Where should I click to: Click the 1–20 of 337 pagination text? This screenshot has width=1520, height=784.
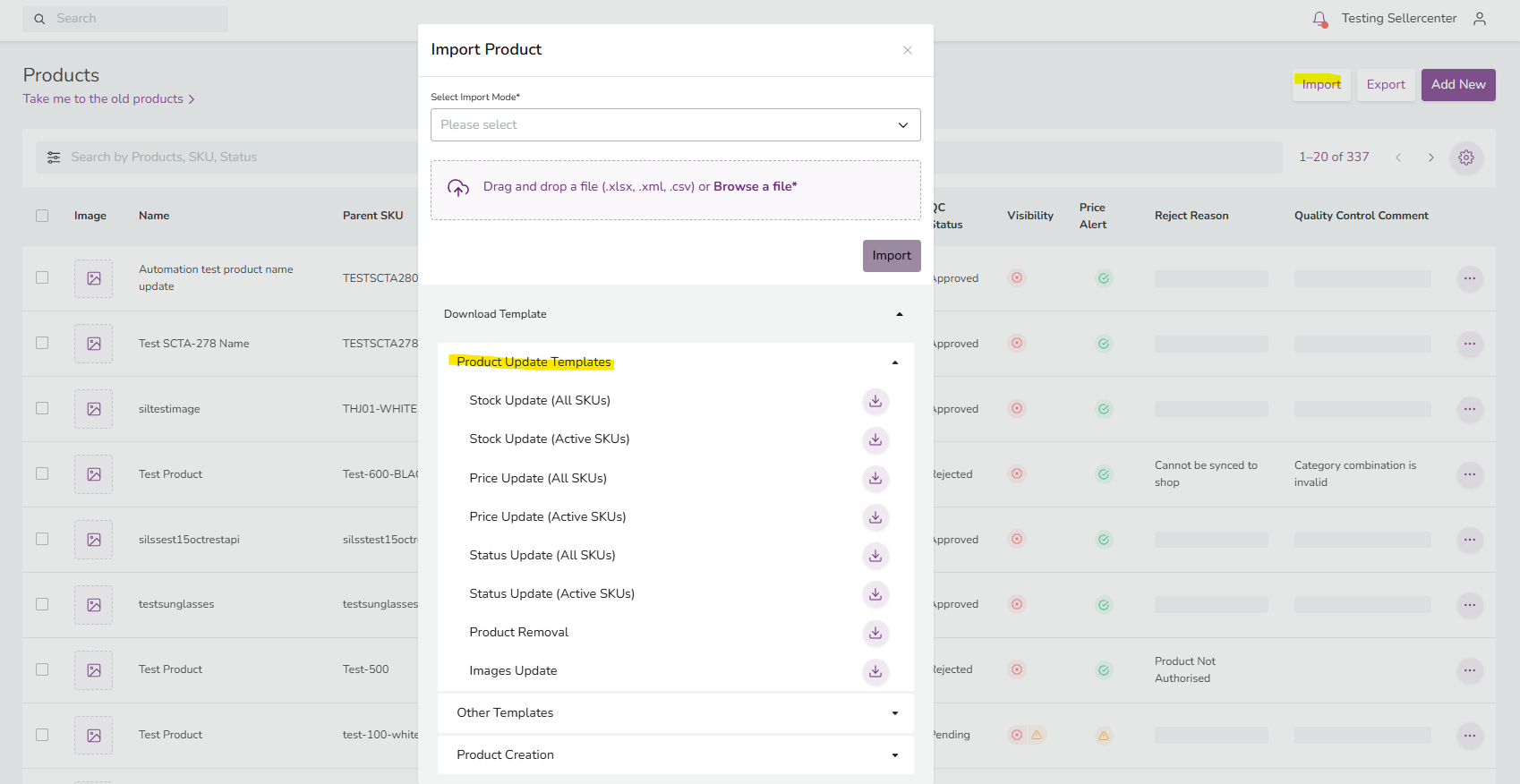pos(1334,158)
